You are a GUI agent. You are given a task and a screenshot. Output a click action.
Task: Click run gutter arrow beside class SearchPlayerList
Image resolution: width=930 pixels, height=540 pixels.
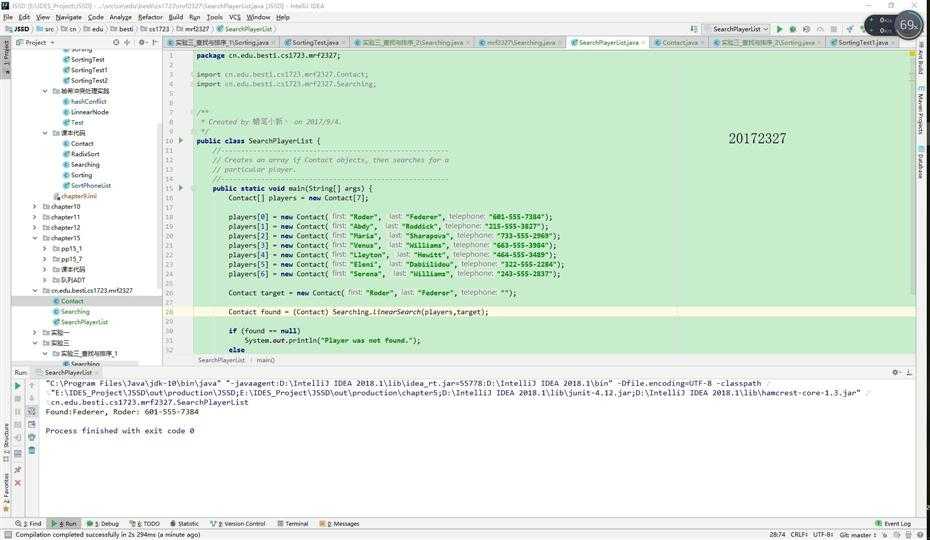point(181,141)
